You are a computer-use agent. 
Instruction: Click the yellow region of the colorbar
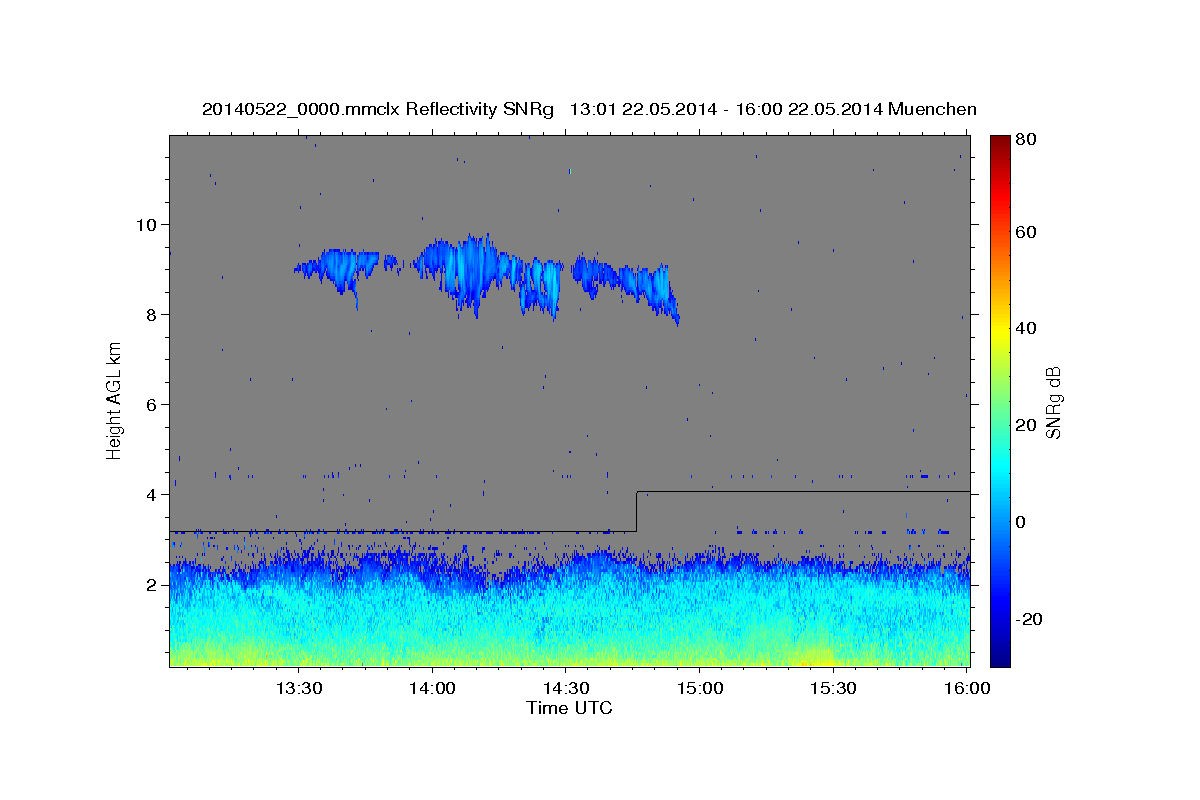click(x=1000, y=330)
